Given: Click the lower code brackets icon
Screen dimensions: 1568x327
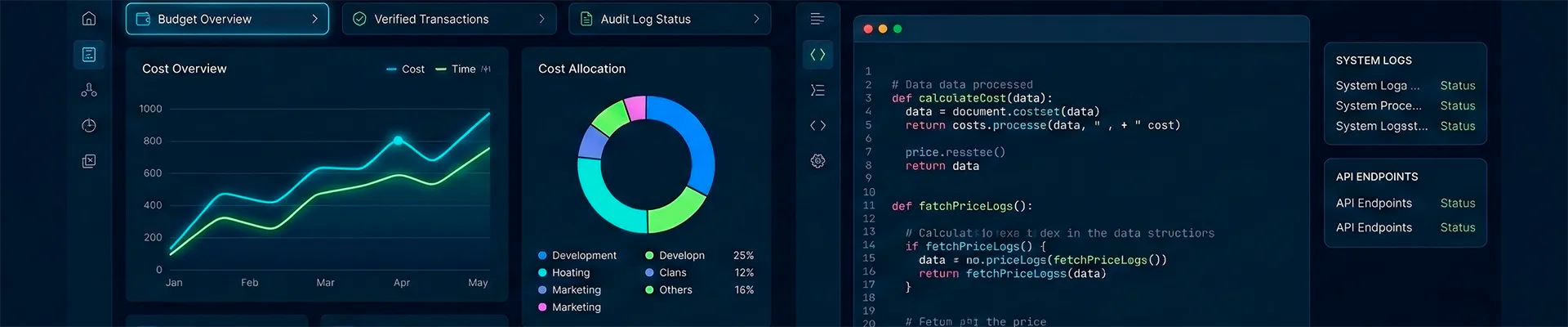Looking at the screenshot, I should coord(817,125).
